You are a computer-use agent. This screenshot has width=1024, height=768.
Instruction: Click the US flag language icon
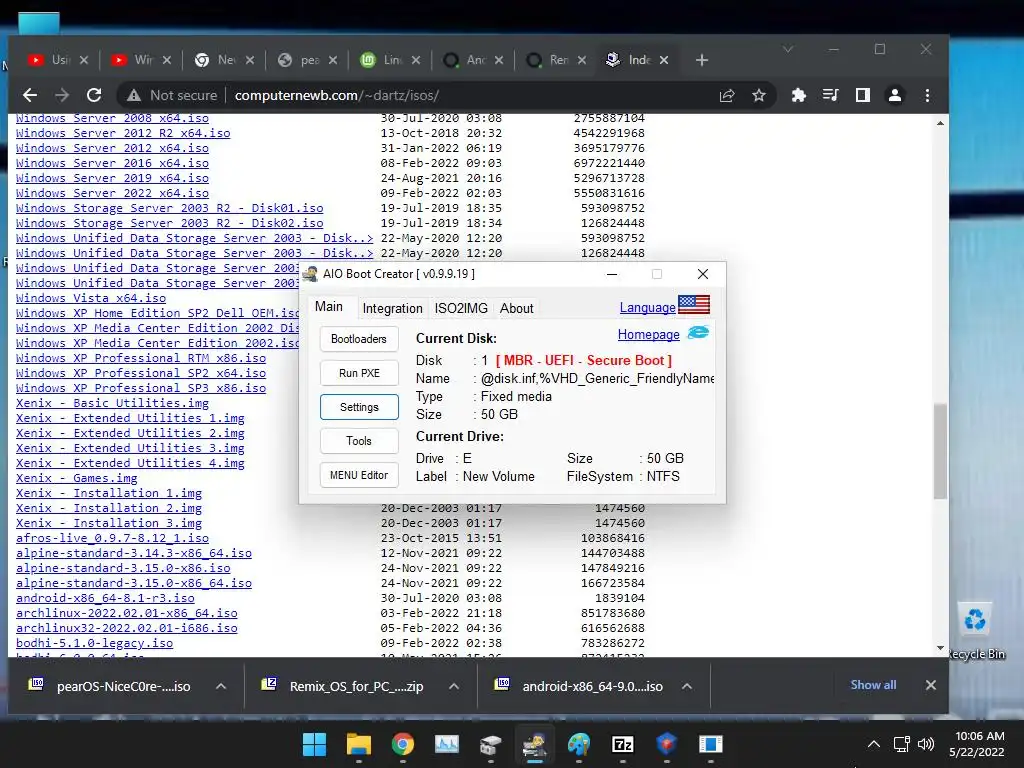tap(694, 305)
